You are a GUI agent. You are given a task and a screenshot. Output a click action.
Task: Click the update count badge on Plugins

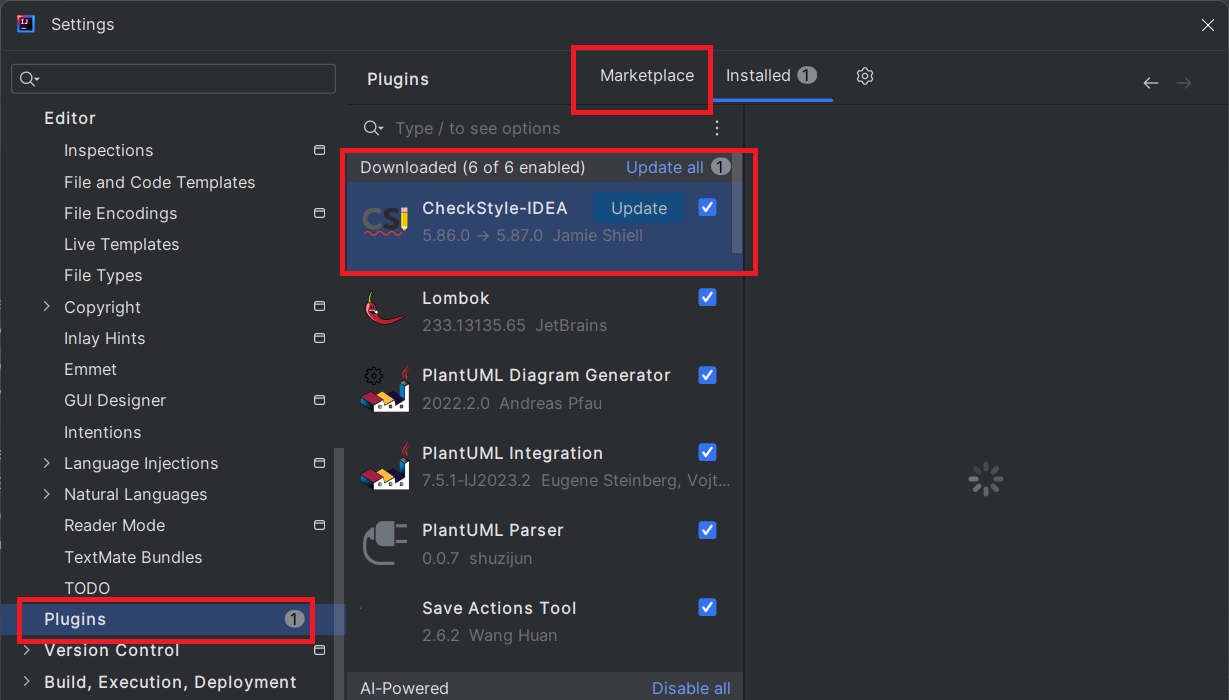(294, 619)
